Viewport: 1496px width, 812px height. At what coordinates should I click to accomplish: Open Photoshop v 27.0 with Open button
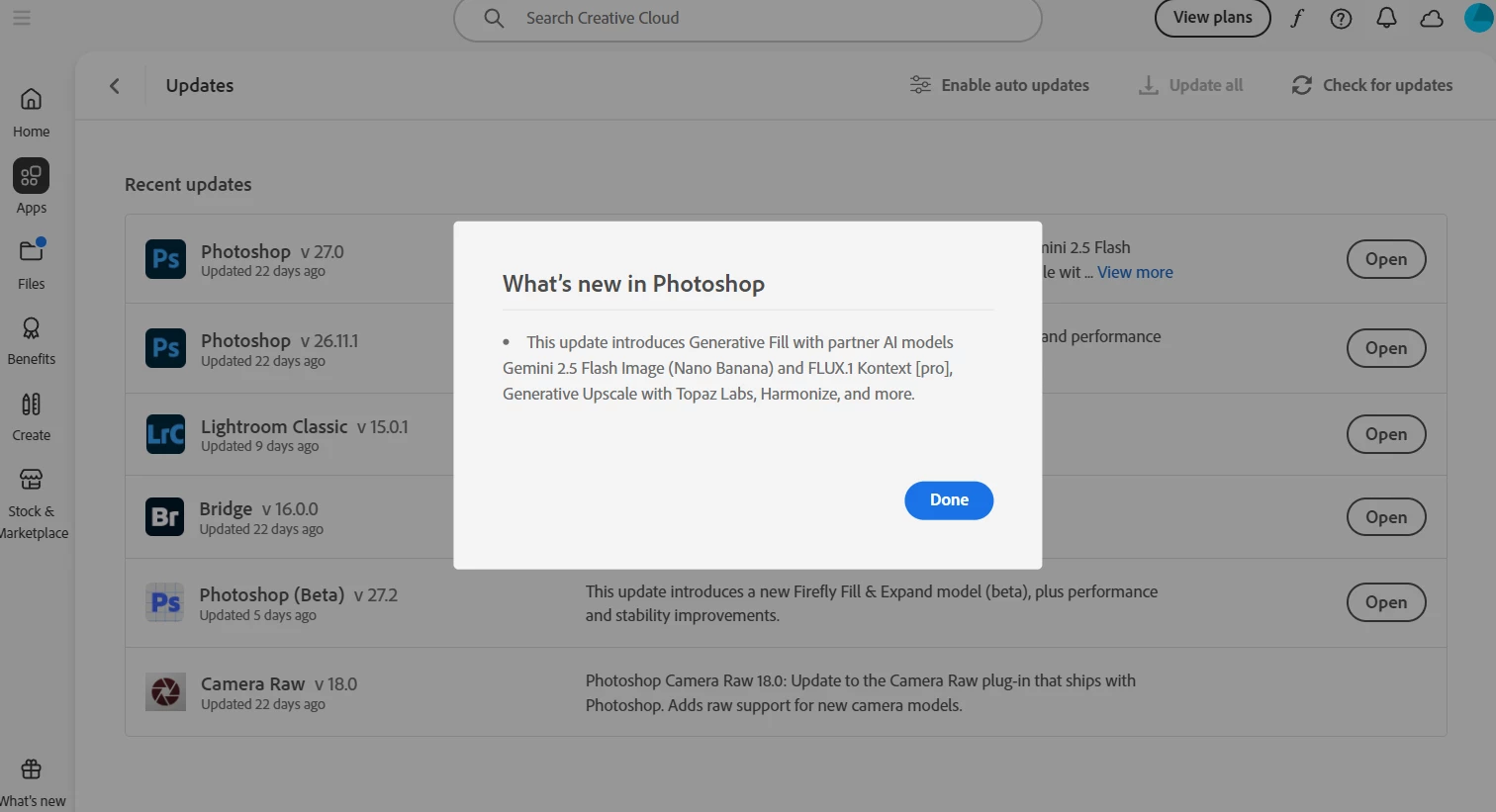click(x=1386, y=259)
